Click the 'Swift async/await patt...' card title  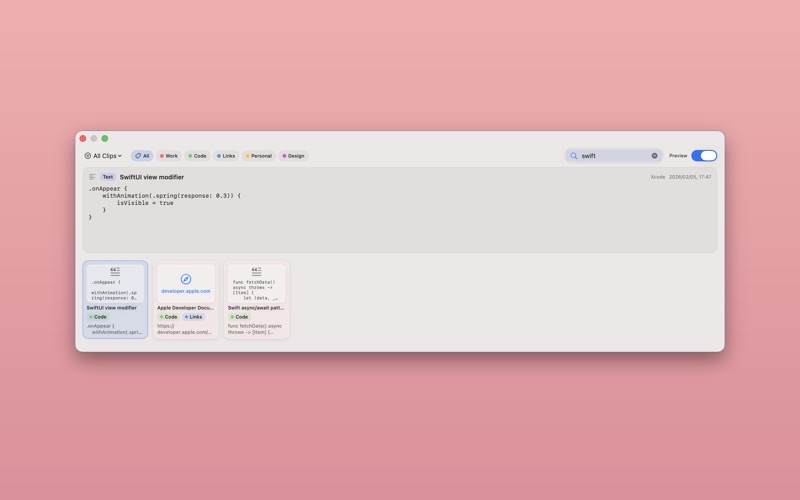(x=256, y=308)
